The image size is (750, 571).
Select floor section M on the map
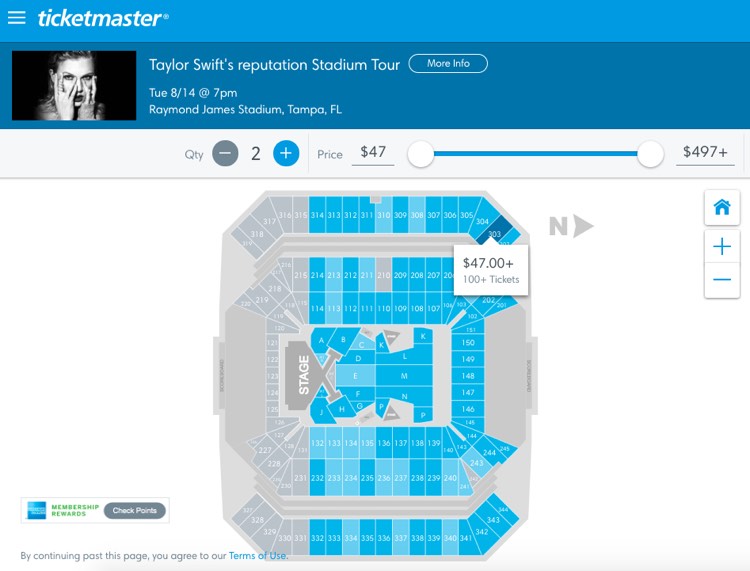coord(404,376)
